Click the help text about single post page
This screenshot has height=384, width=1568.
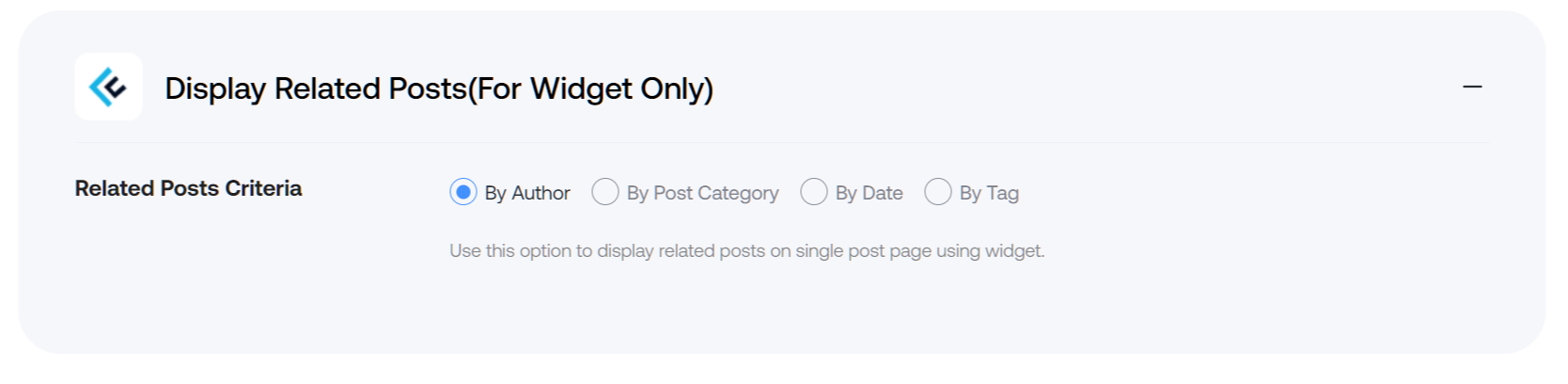pyautogui.click(x=747, y=250)
